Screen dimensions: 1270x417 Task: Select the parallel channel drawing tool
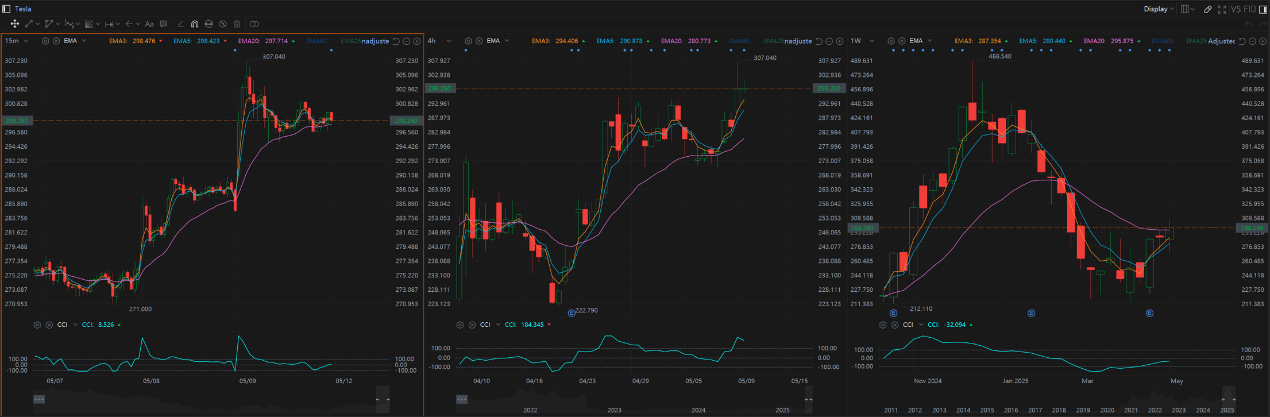pyautogui.click(x=49, y=23)
